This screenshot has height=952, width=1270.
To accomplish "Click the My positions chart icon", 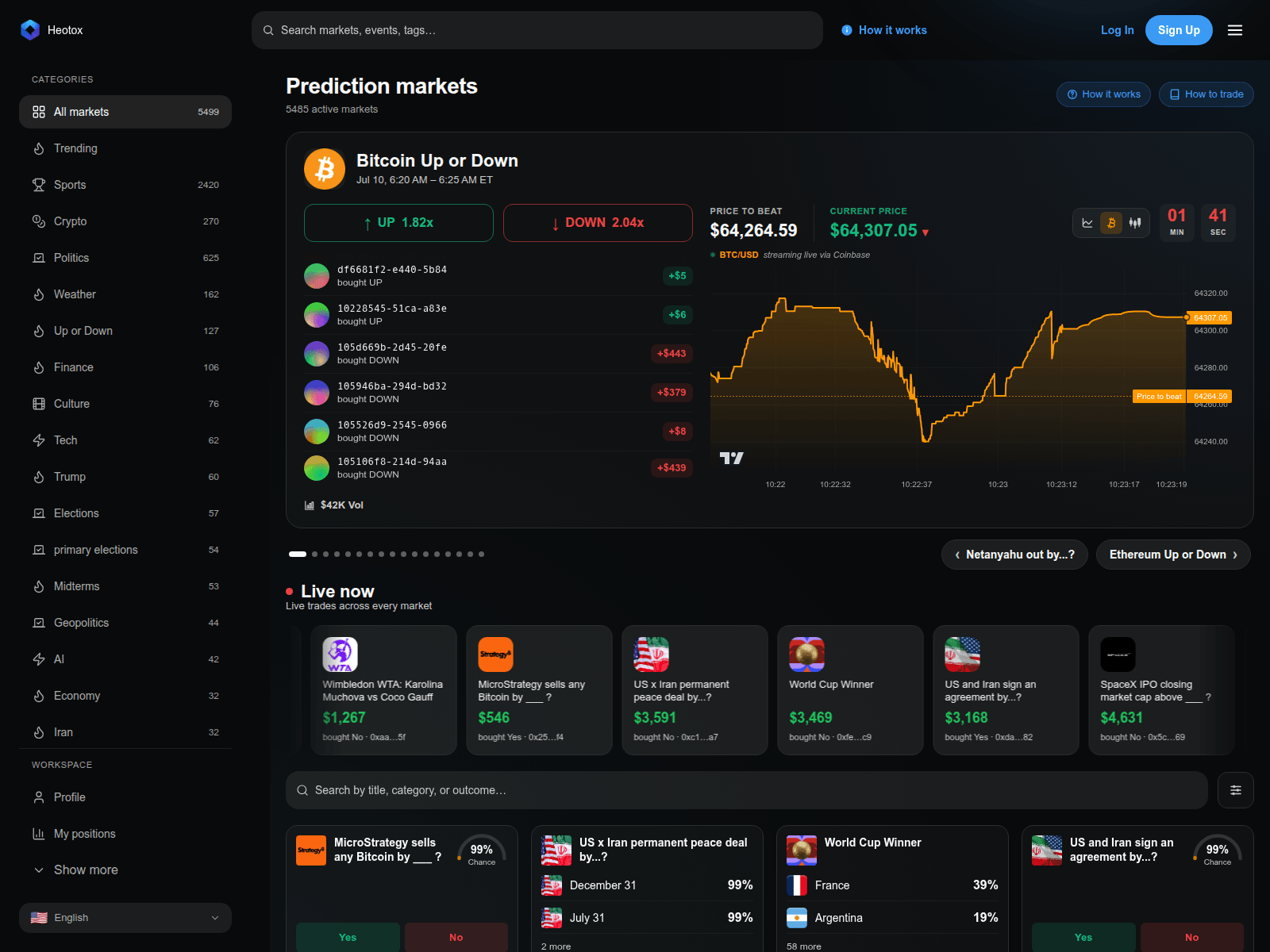I will coord(39,834).
